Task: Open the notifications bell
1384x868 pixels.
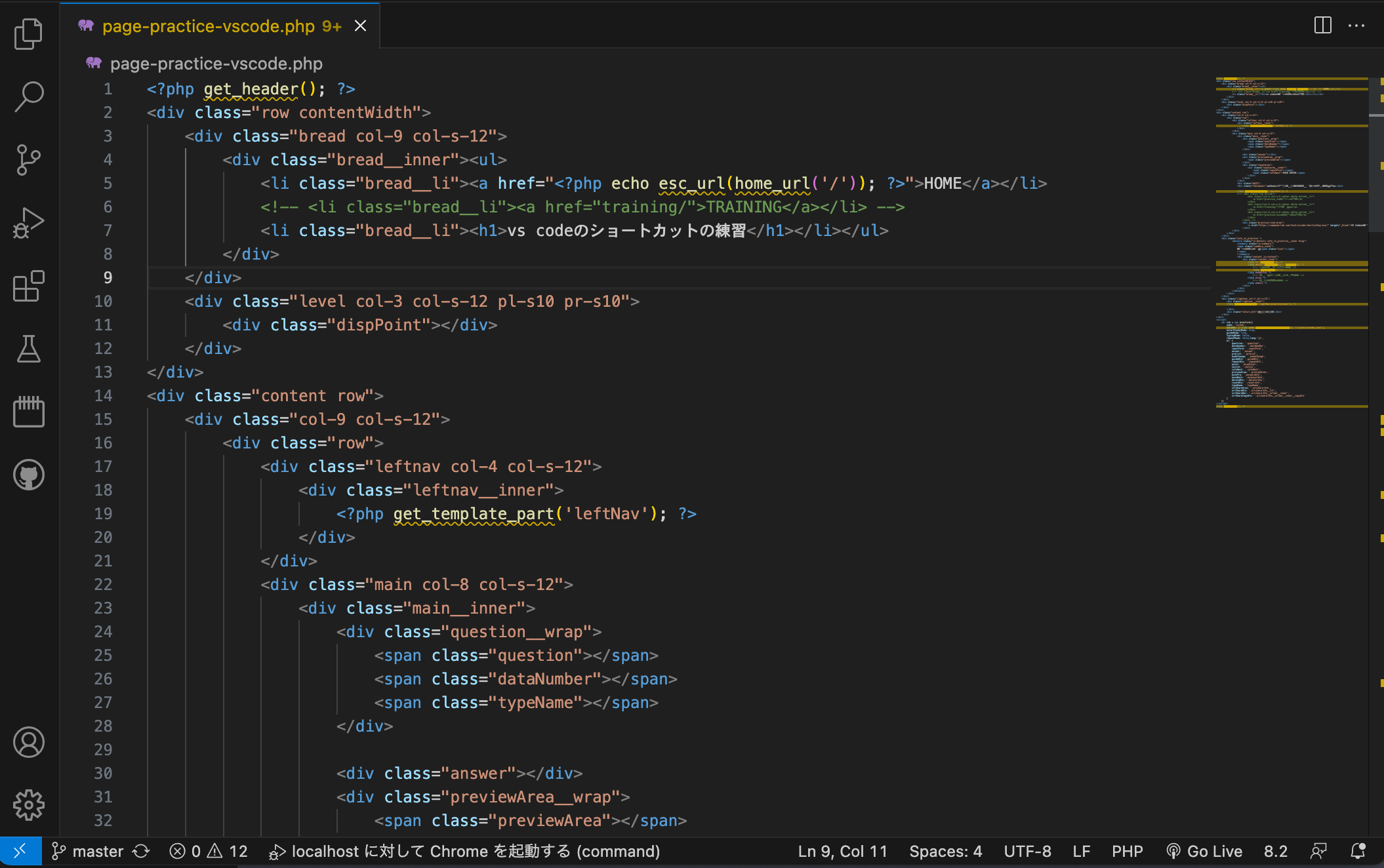Action: pyautogui.click(x=1358, y=851)
